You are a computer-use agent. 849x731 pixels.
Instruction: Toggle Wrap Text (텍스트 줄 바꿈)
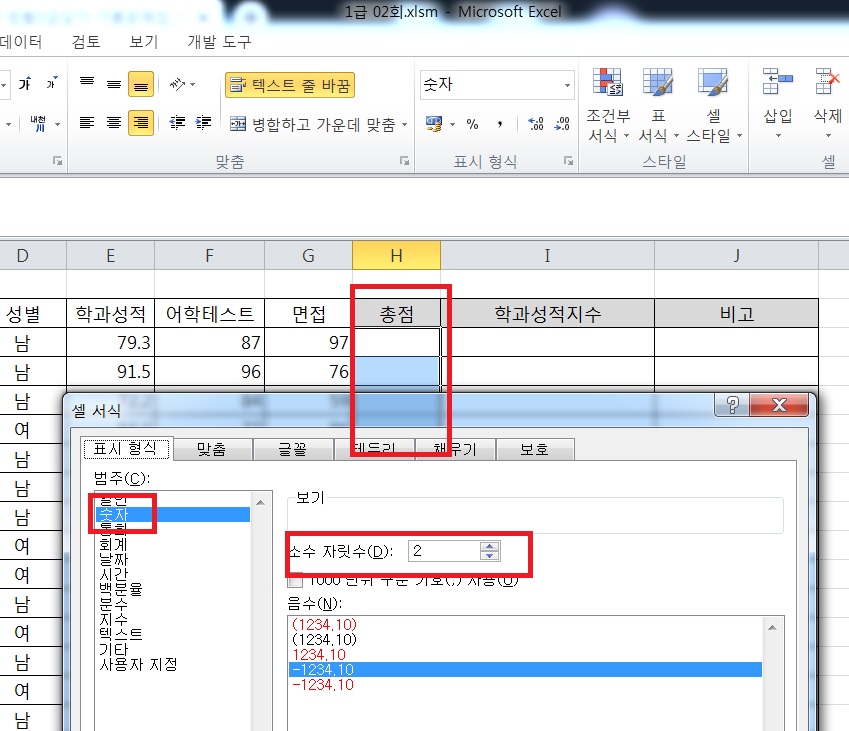click(290, 85)
